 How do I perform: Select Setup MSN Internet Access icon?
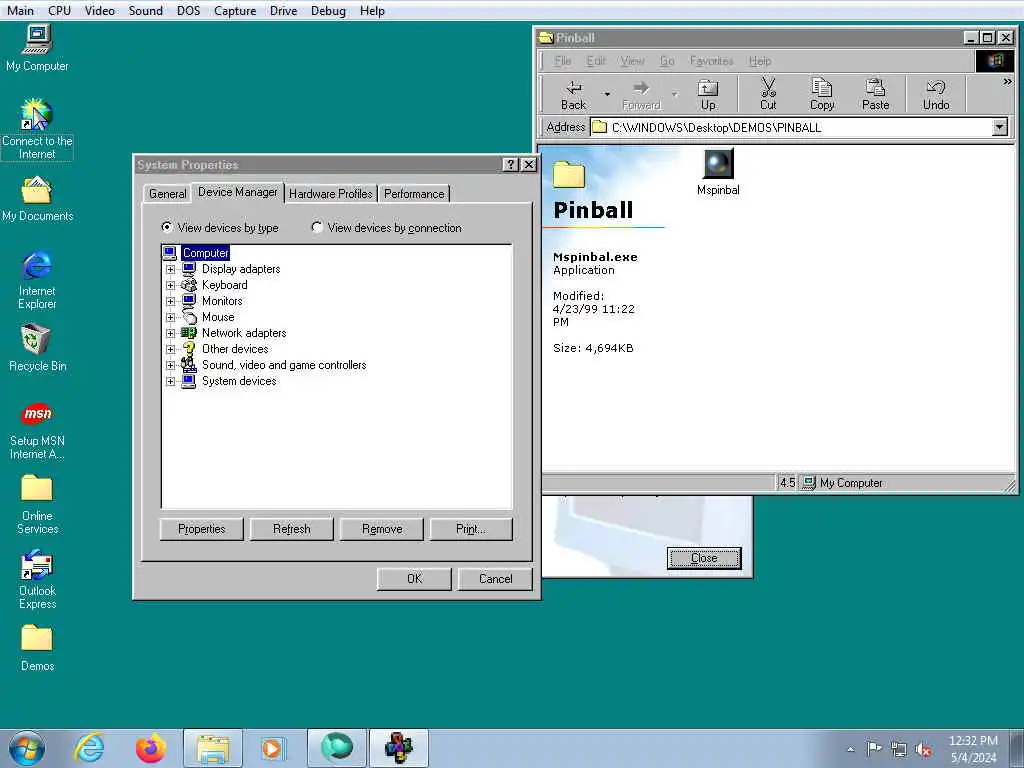click(x=37, y=430)
